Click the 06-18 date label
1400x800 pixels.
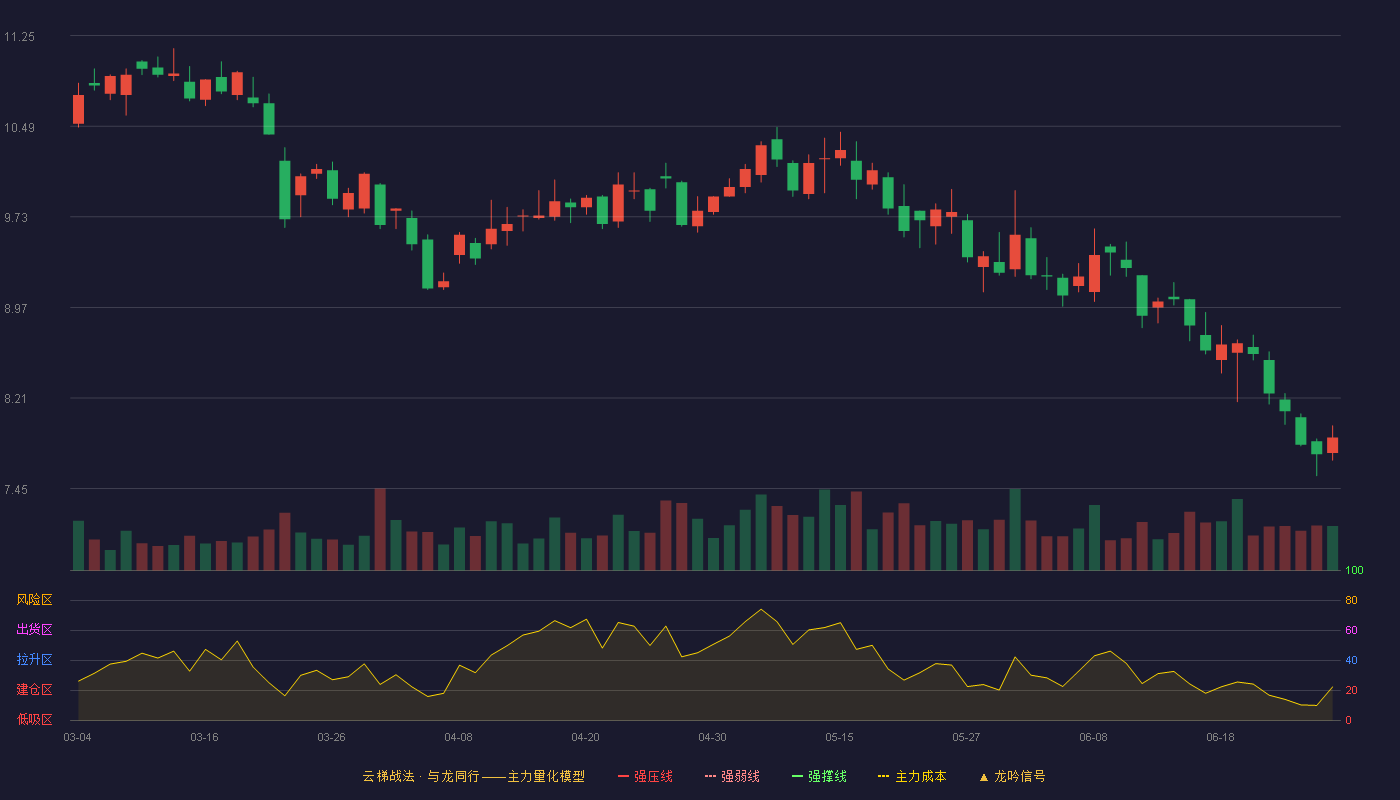coord(1220,737)
